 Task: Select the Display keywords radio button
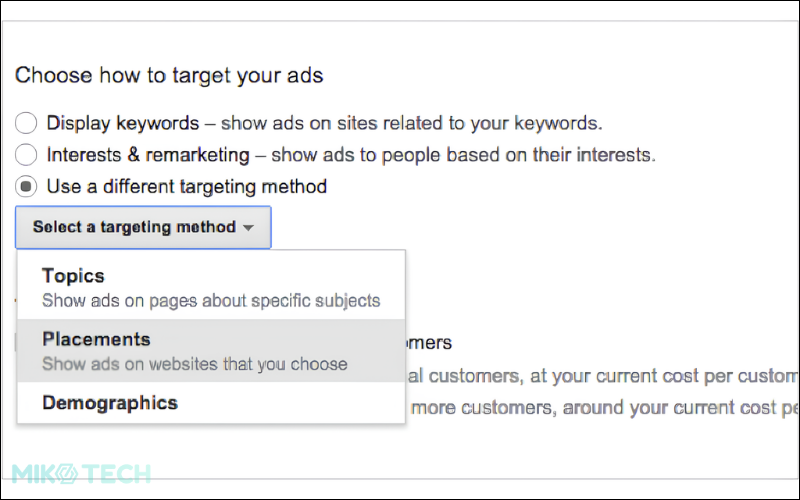click(26, 123)
